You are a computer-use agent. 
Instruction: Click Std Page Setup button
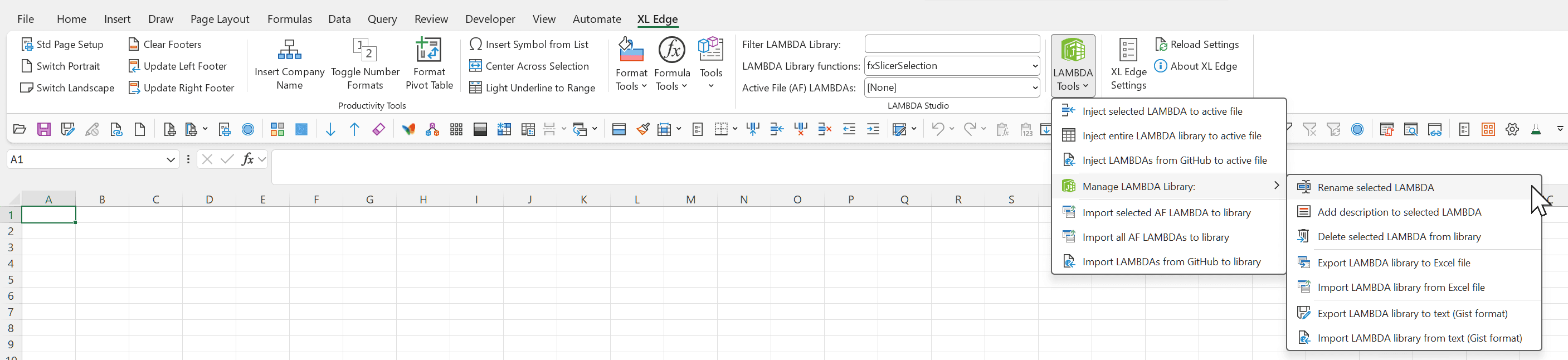click(62, 45)
